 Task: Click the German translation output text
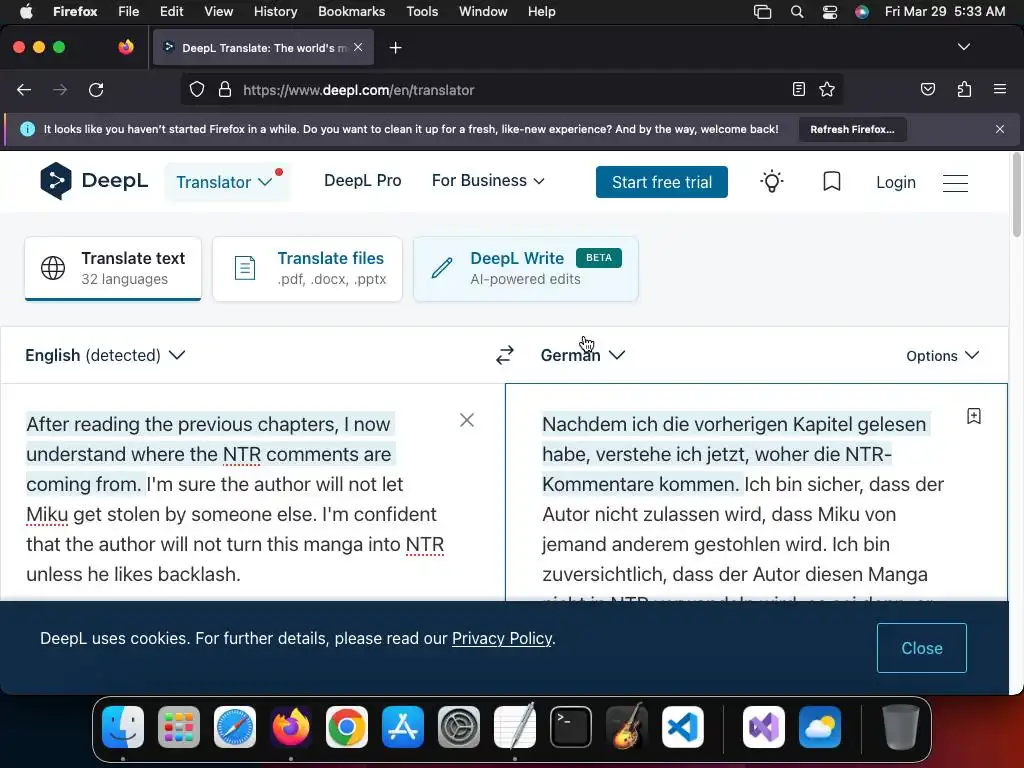click(x=743, y=499)
